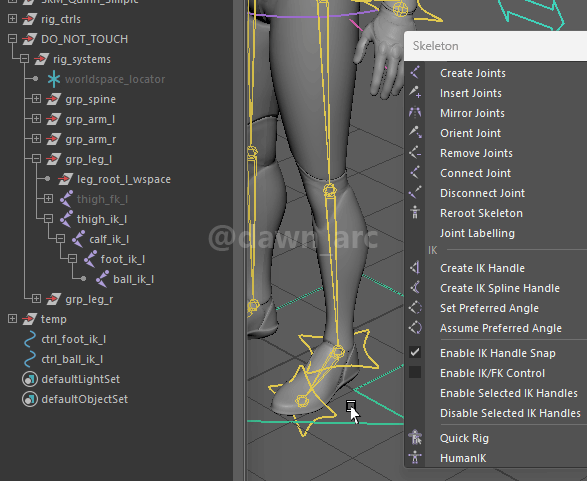Expand the rig_ctrls node
The width and height of the screenshot is (587, 481).
[12, 18]
